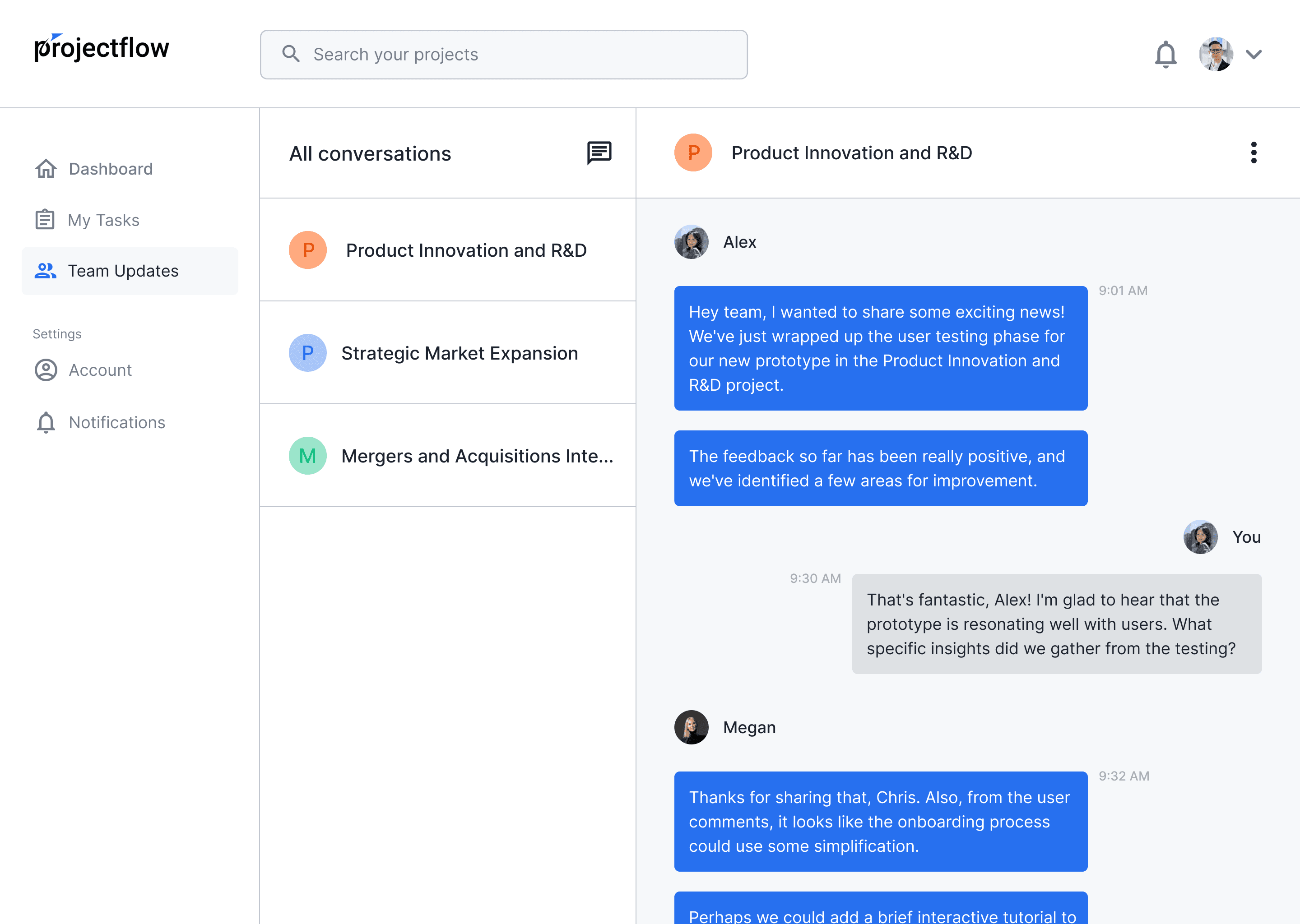Screen dimensions: 1300x924
Task: Click the orange P badge in chat header
Action: (693, 152)
